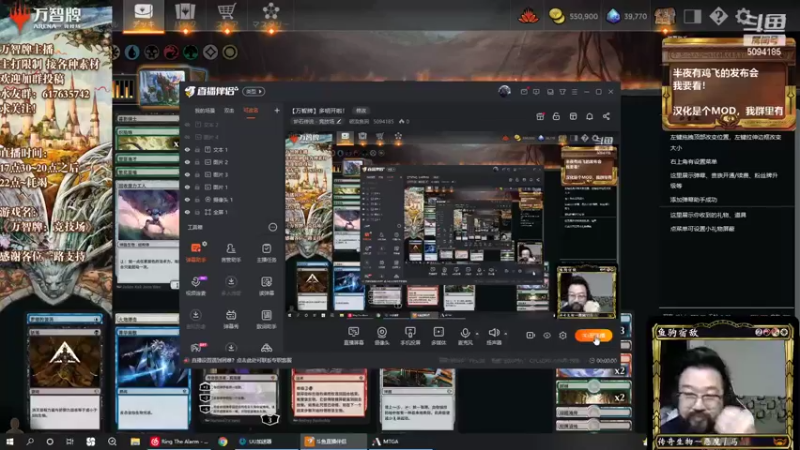Toggle lock on 文本 1 source
The width and height of the screenshot is (800, 450).
[197, 150]
